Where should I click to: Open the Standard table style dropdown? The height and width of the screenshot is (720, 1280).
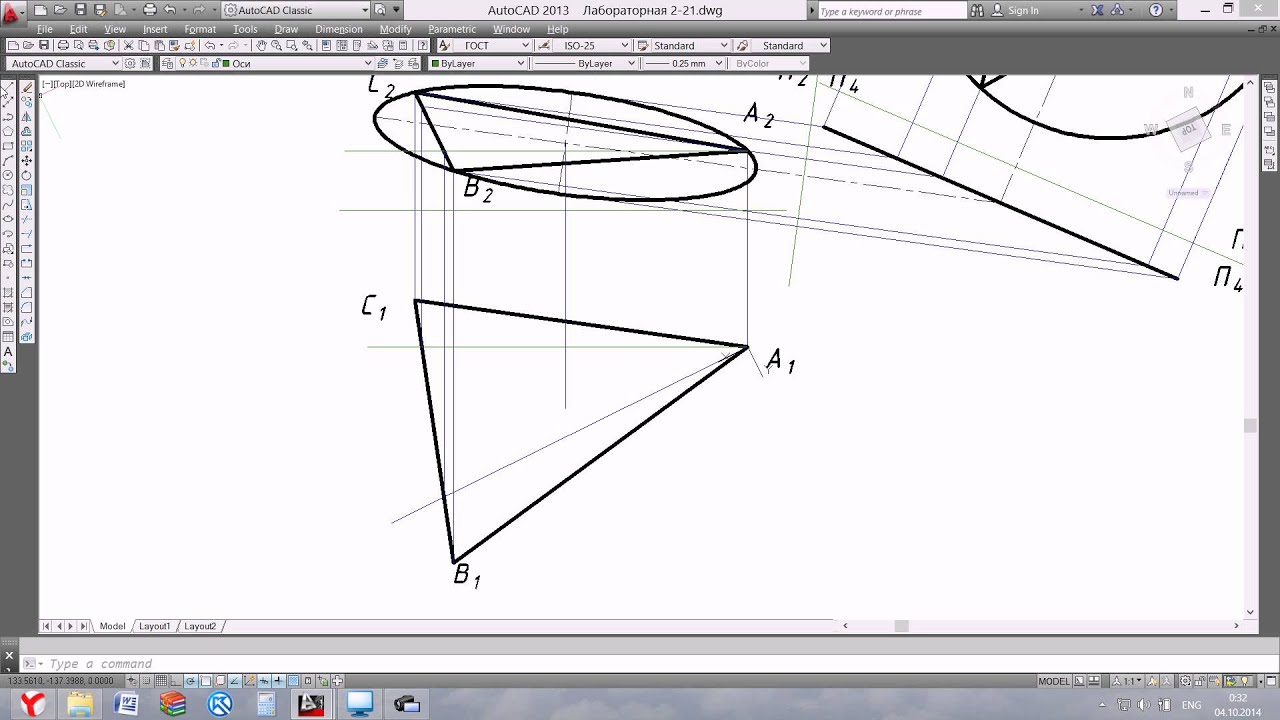[690, 45]
